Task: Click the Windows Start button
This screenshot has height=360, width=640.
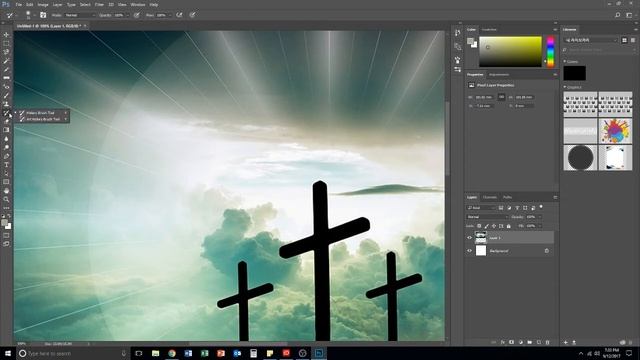Action: click(x=8, y=353)
